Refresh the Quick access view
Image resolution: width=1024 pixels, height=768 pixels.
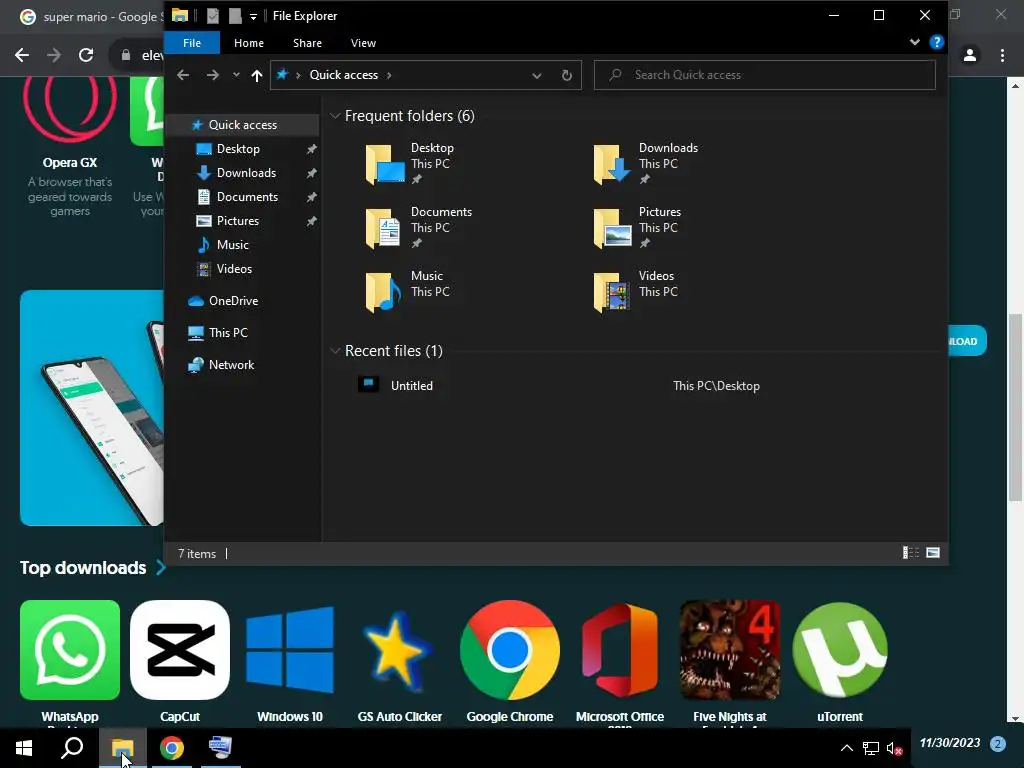[567, 75]
